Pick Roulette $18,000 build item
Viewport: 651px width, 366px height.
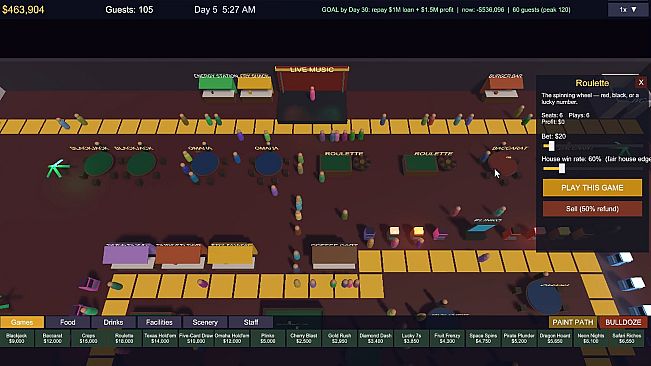point(124,338)
